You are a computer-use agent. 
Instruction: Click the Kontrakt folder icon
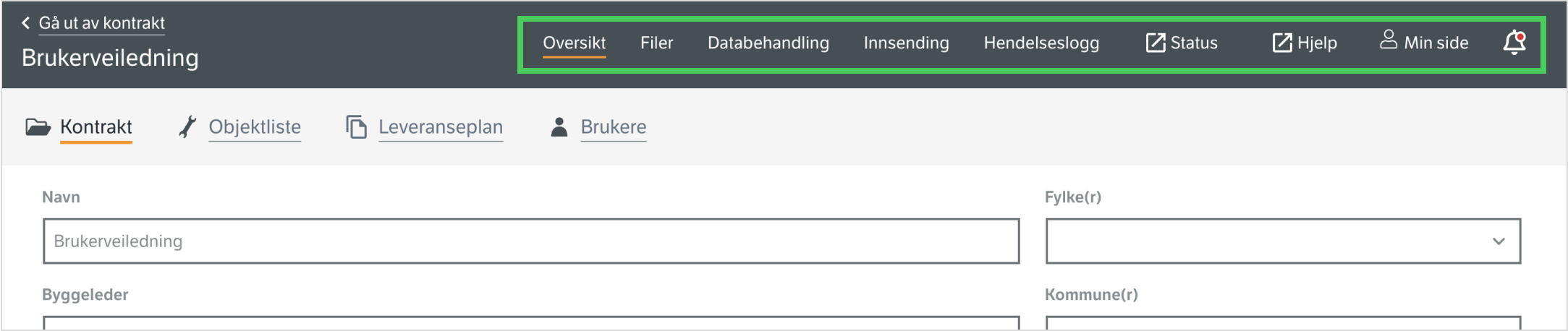tap(38, 127)
